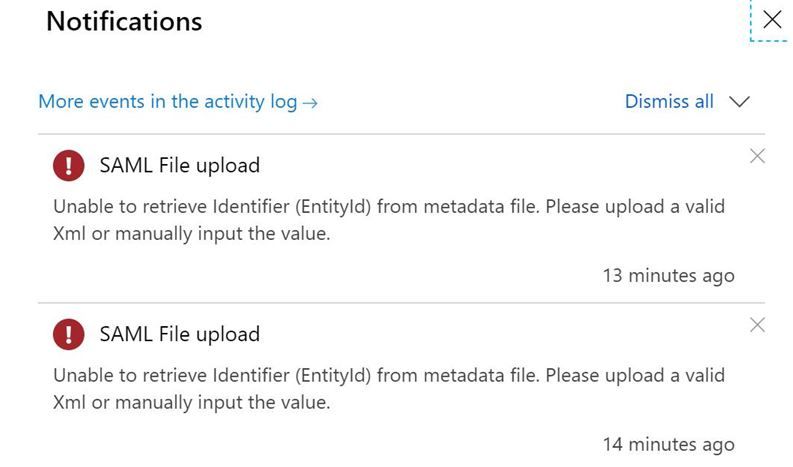The width and height of the screenshot is (793, 467).
Task: Open More events in the activity log
Action: click(x=178, y=102)
